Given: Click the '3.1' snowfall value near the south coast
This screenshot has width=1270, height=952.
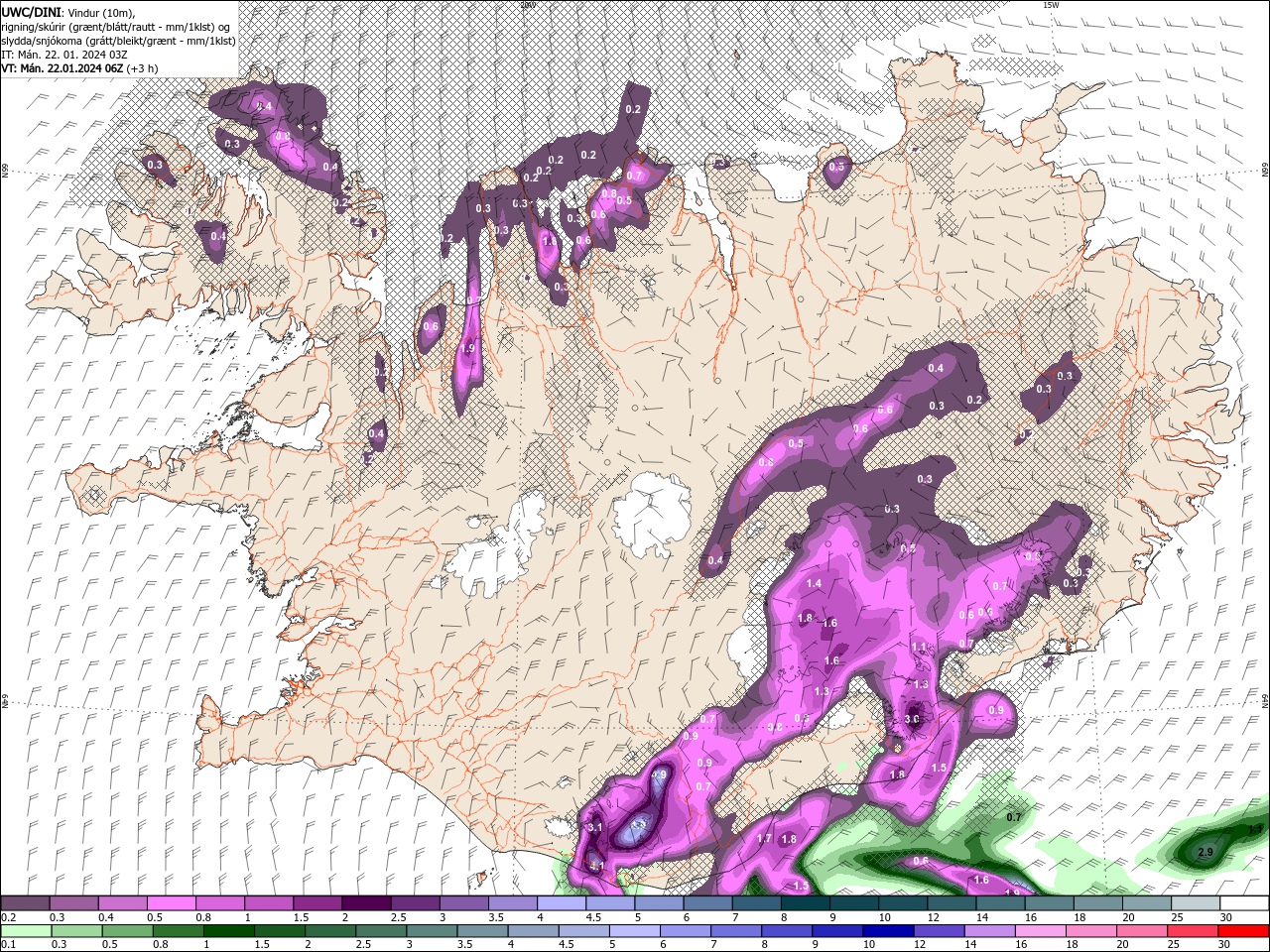Looking at the screenshot, I should pos(595,827).
